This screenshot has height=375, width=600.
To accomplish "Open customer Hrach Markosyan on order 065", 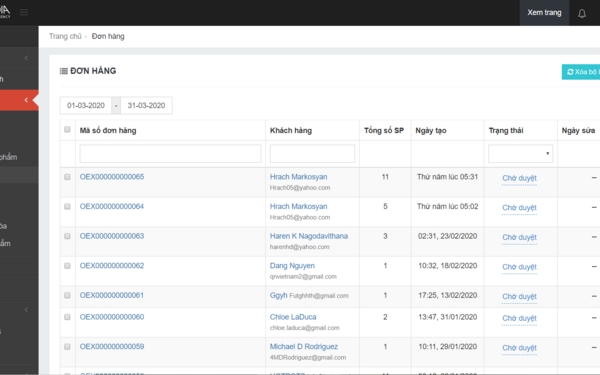I will pos(298,177).
